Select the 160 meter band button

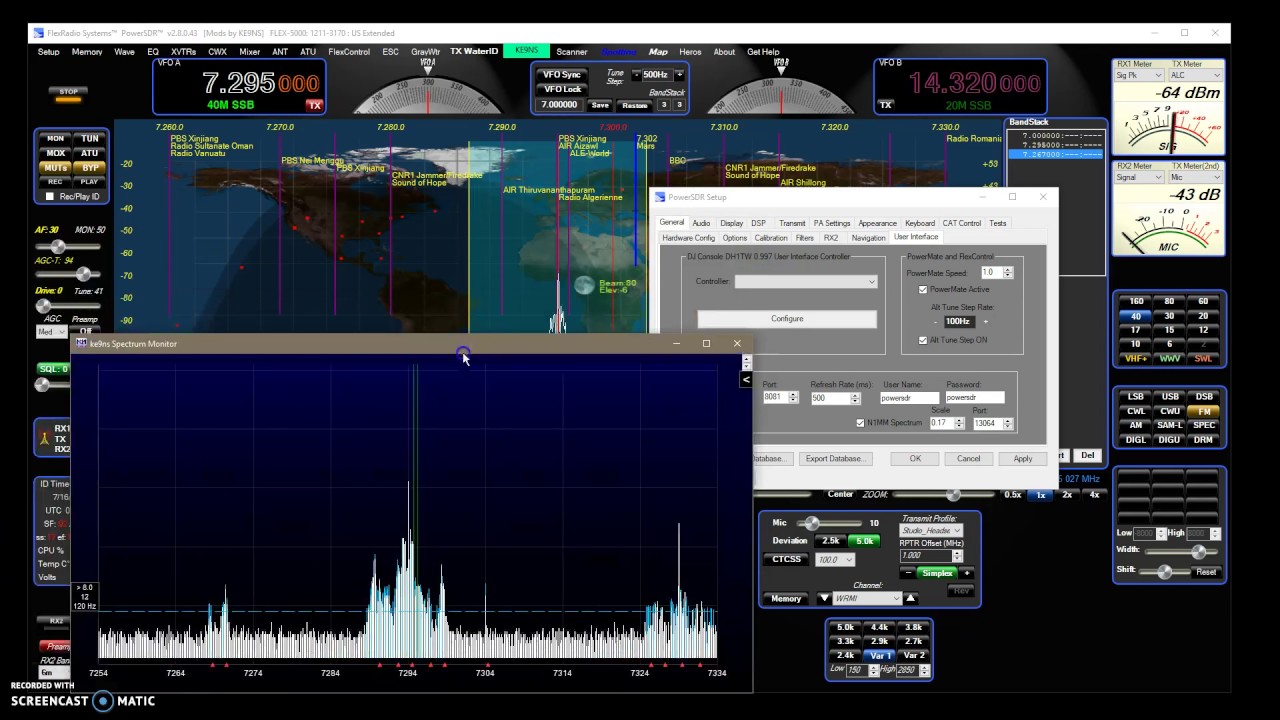click(1136, 301)
